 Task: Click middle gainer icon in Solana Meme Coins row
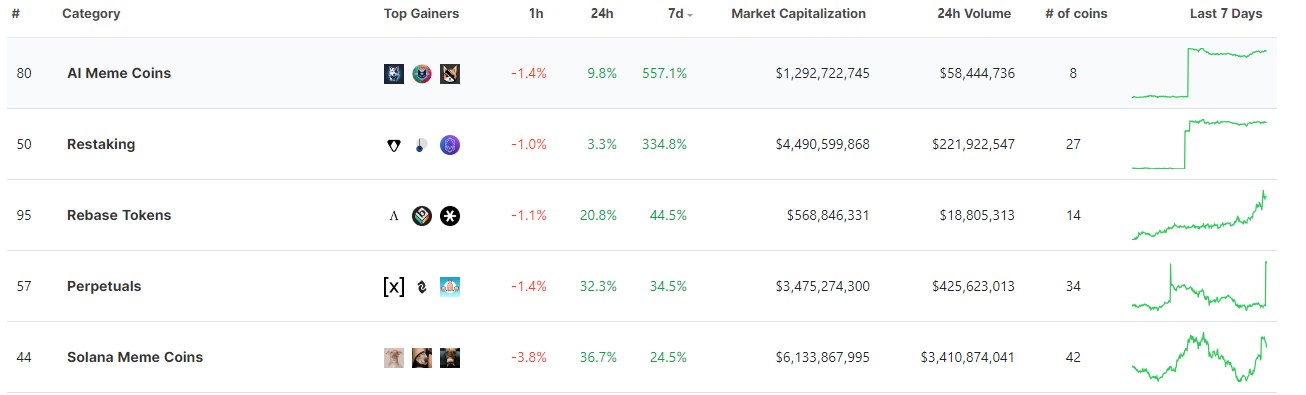click(x=422, y=358)
